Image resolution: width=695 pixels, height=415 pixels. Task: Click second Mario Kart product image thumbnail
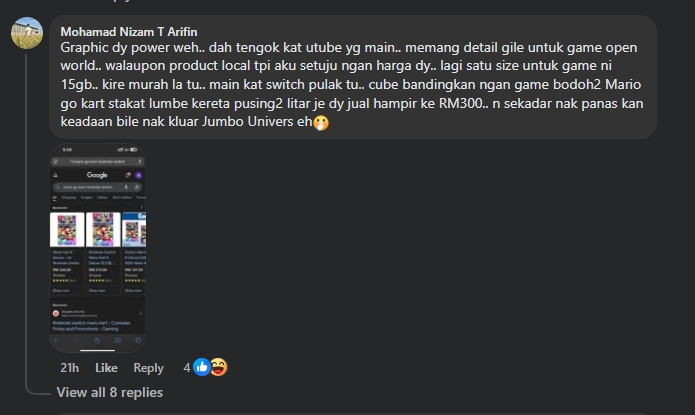(103, 230)
